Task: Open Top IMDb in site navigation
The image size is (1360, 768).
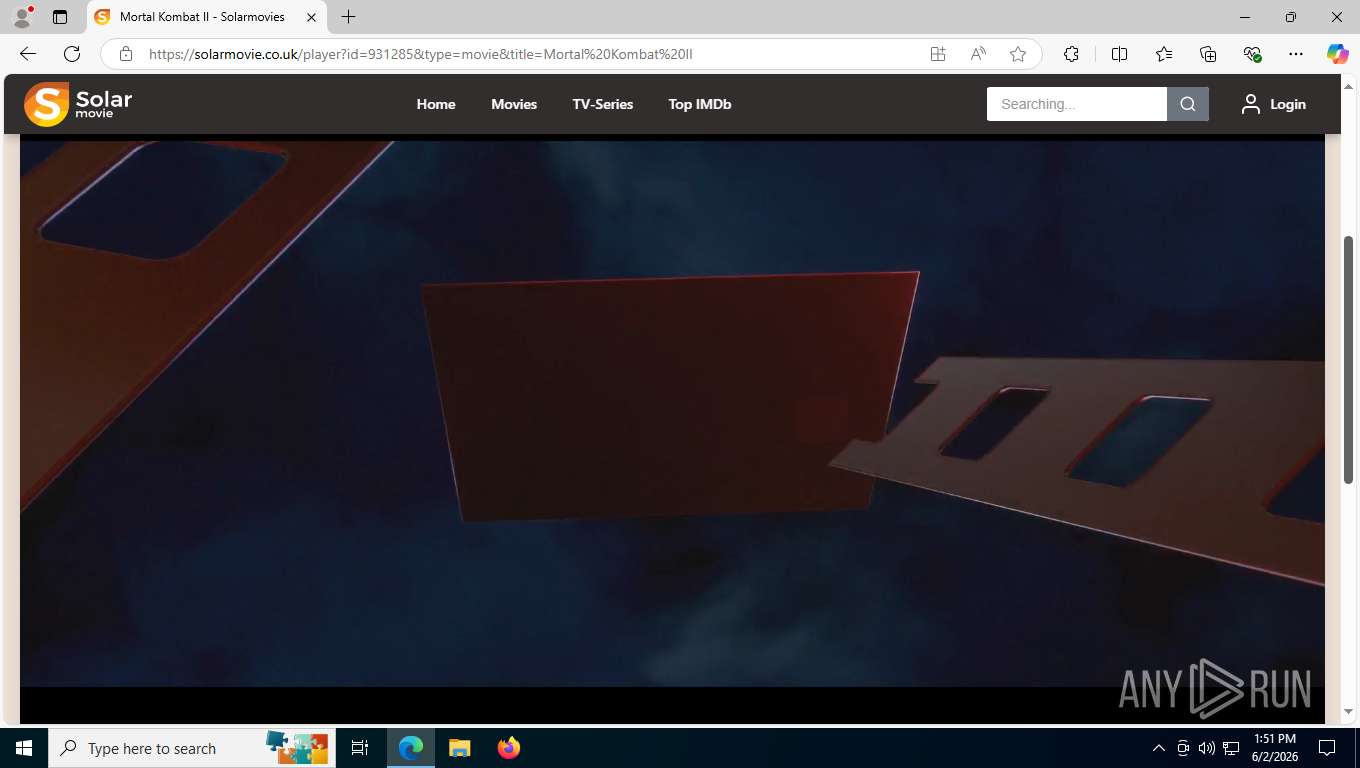Action: pyautogui.click(x=700, y=104)
